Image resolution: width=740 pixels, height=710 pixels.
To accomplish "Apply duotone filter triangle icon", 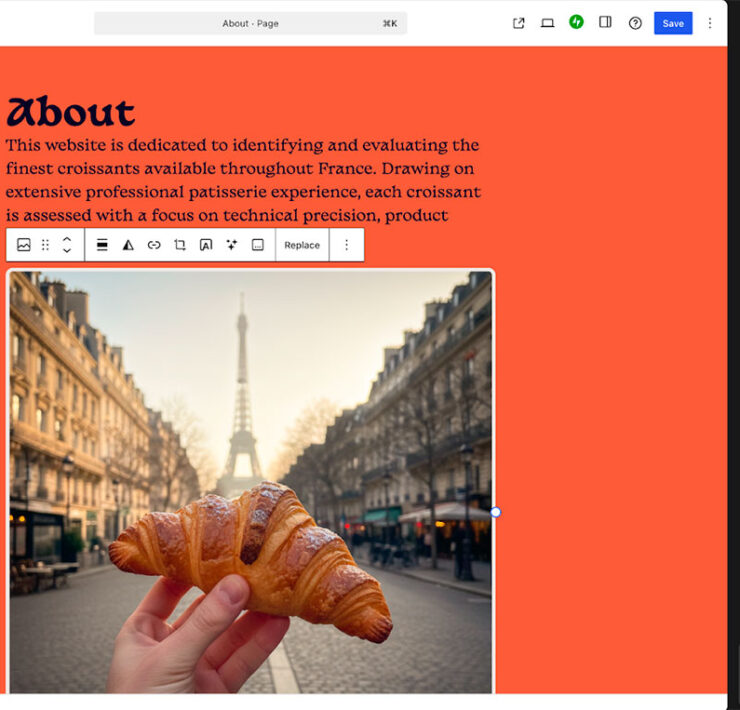I will pos(128,245).
